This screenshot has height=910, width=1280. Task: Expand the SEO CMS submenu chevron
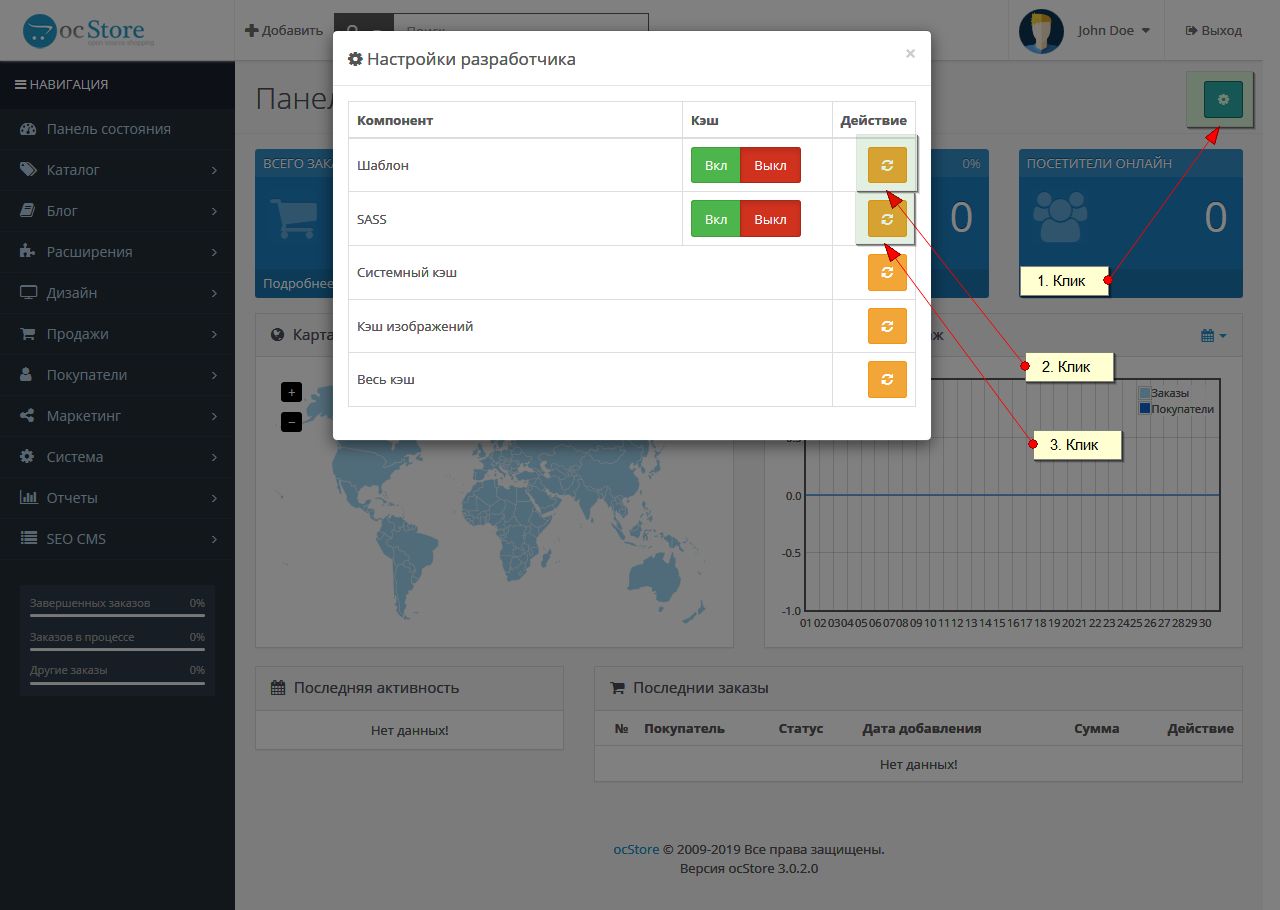[x=214, y=539]
